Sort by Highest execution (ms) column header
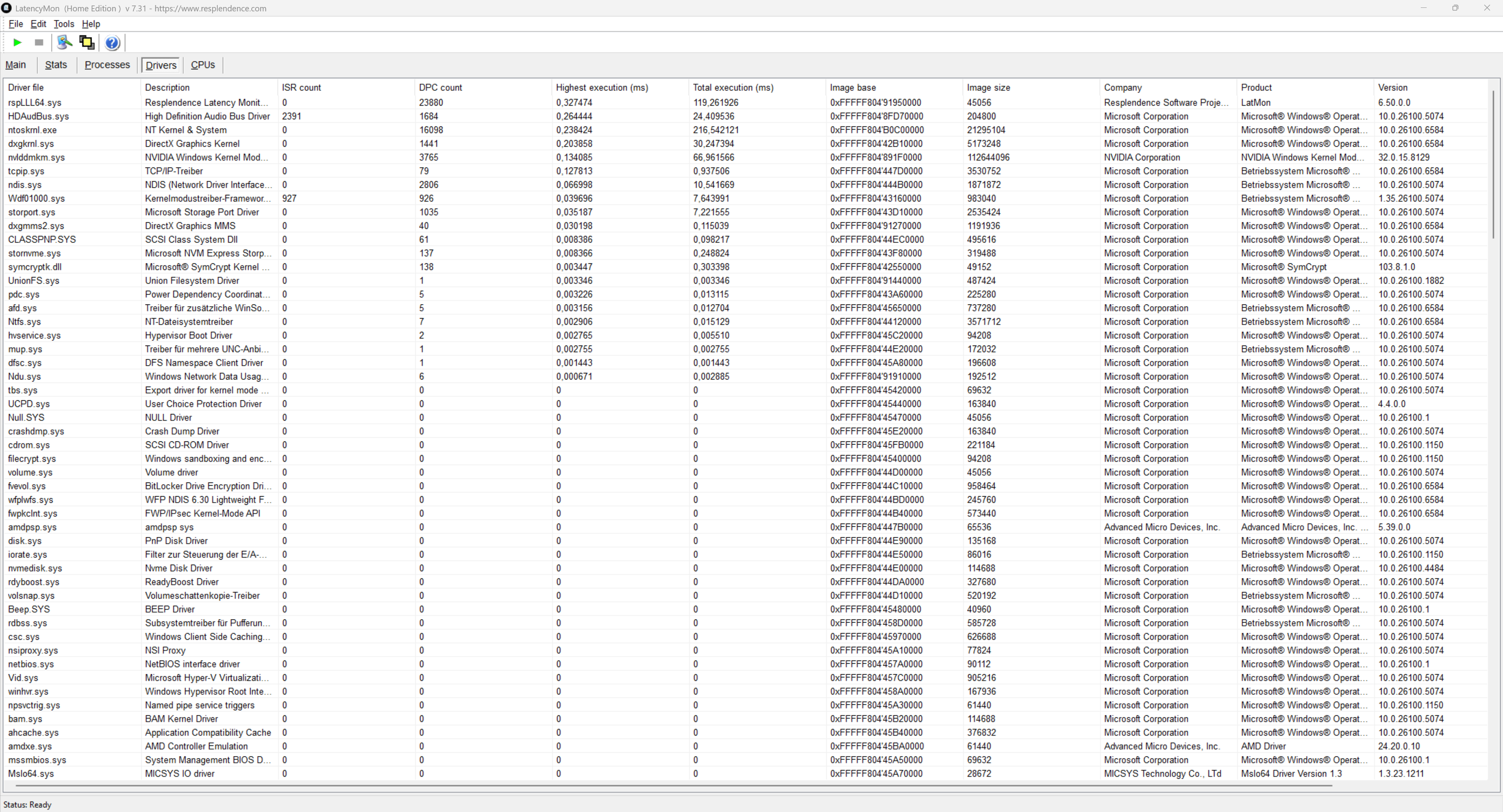The height and width of the screenshot is (812, 1503). (x=601, y=88)
